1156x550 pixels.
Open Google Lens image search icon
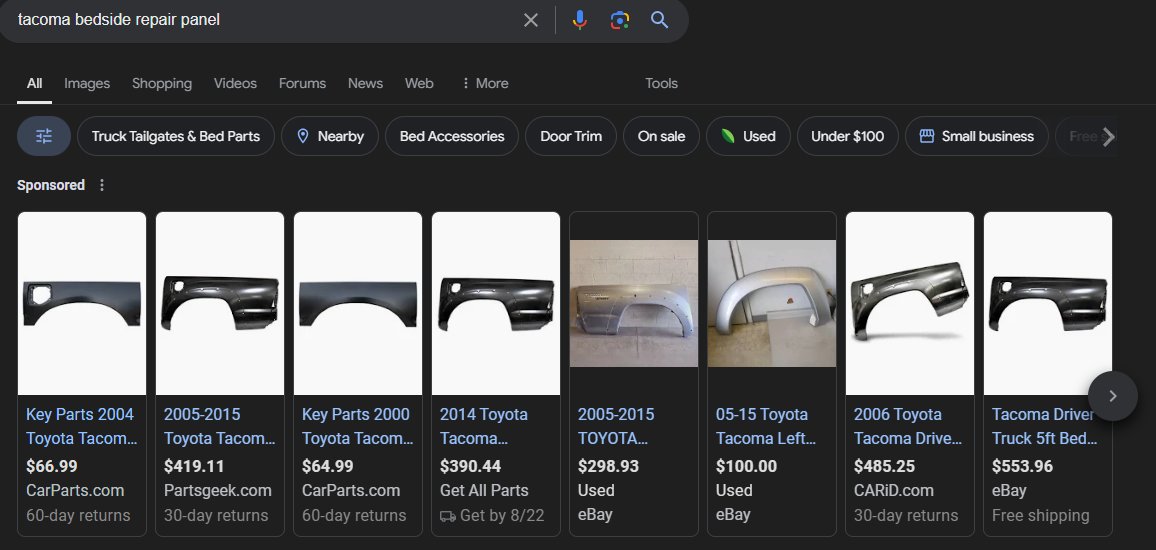click(620, 20)
